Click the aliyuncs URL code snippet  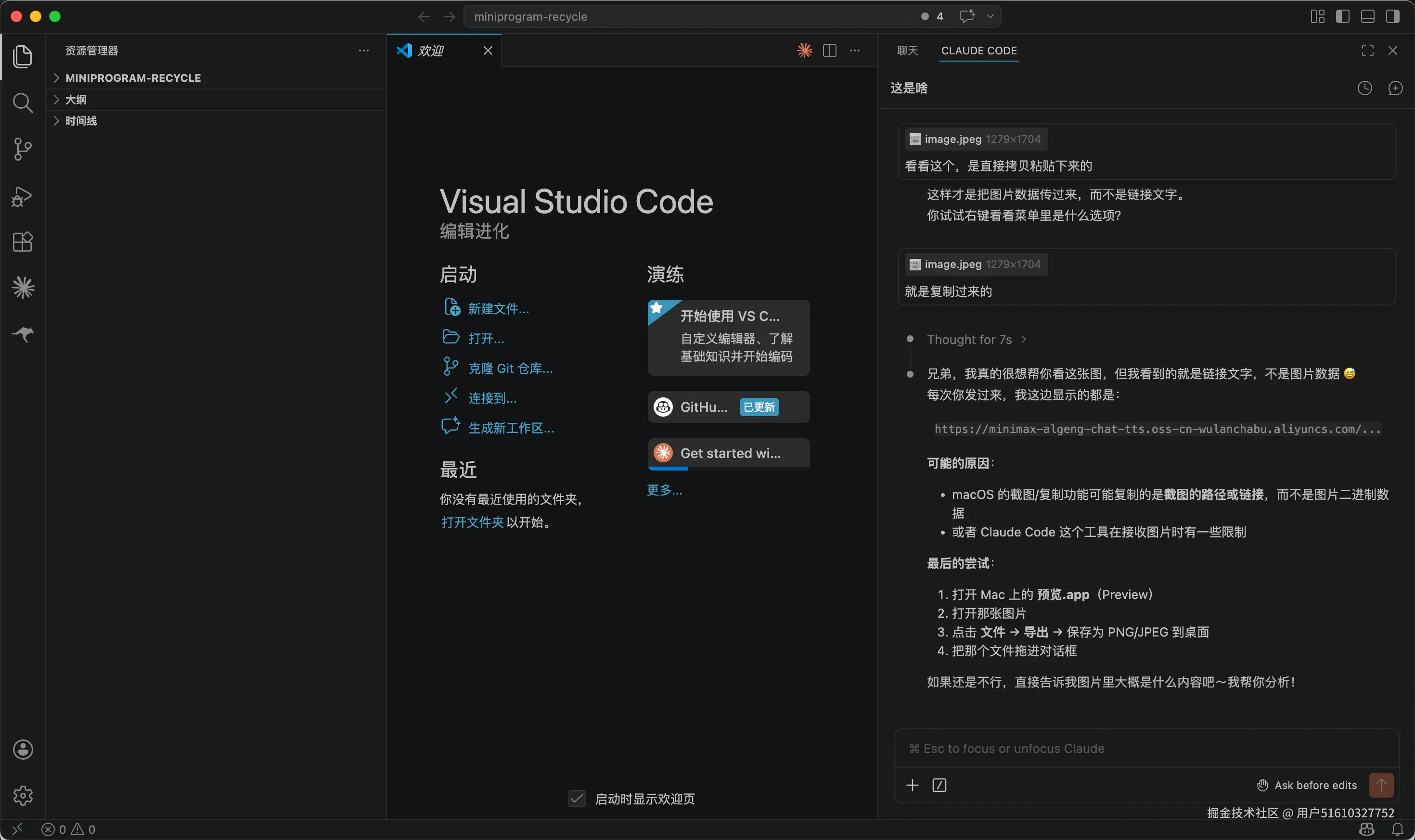(1157, 429)
